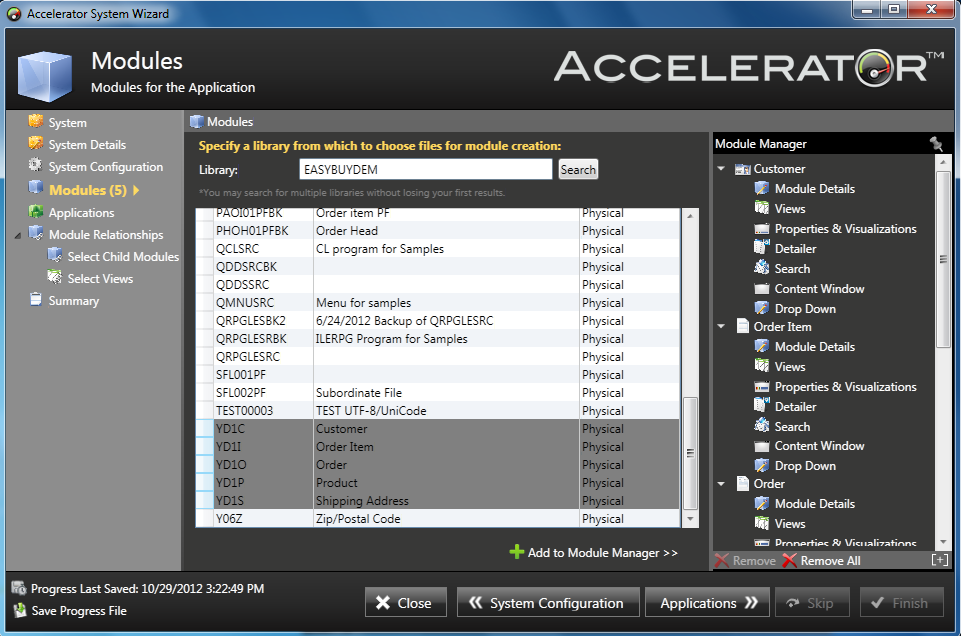Screen dimensions: 961x636
Task: Toggle row selector for QCLSRC row
Action: click(205, 248)
